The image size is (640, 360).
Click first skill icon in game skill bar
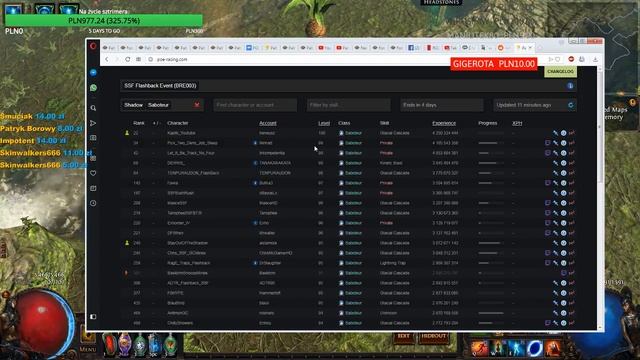[x=479, y=348]
